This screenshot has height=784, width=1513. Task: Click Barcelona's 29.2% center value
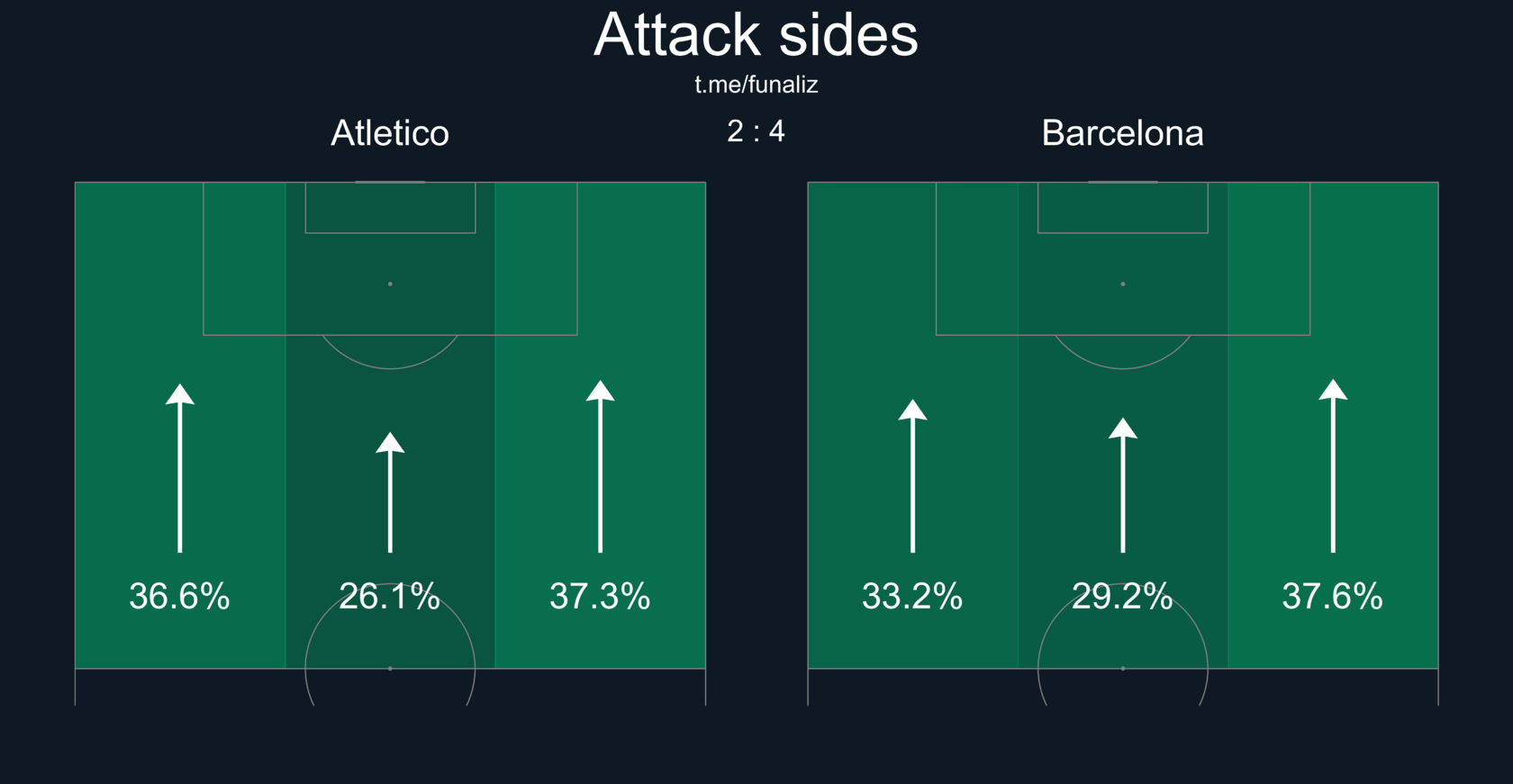1122,596
